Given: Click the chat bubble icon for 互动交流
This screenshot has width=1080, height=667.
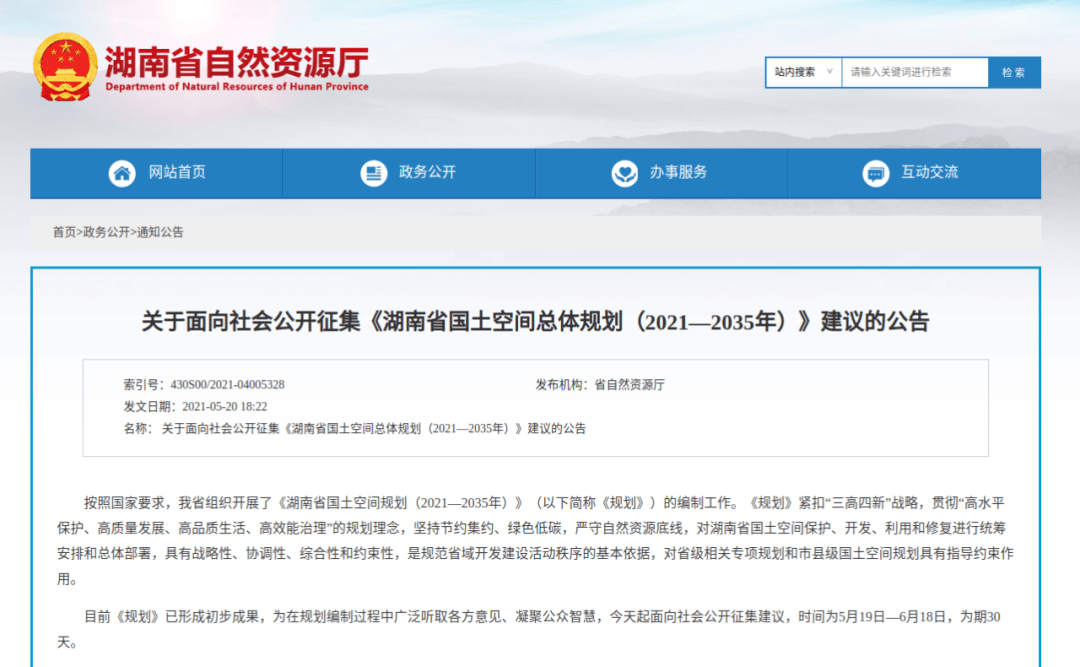Looking at the screenshot, I should pos(876,173).
